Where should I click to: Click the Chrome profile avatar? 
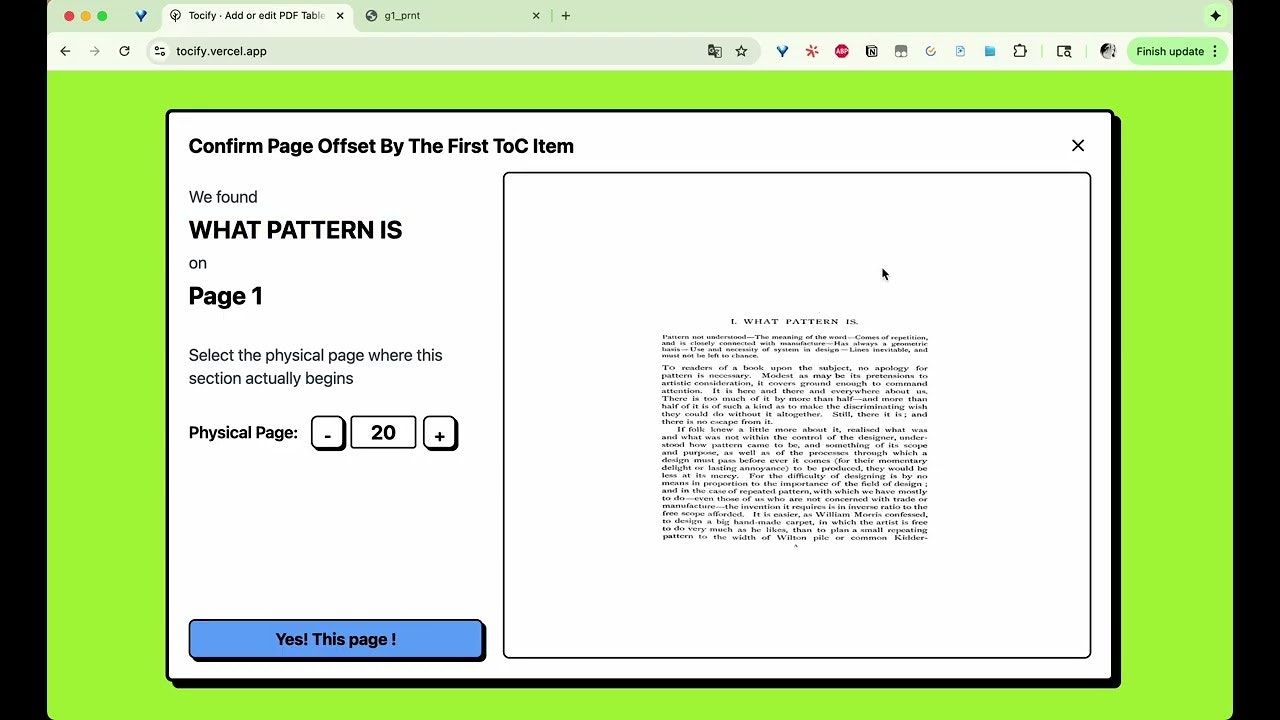coord(1108,51)
